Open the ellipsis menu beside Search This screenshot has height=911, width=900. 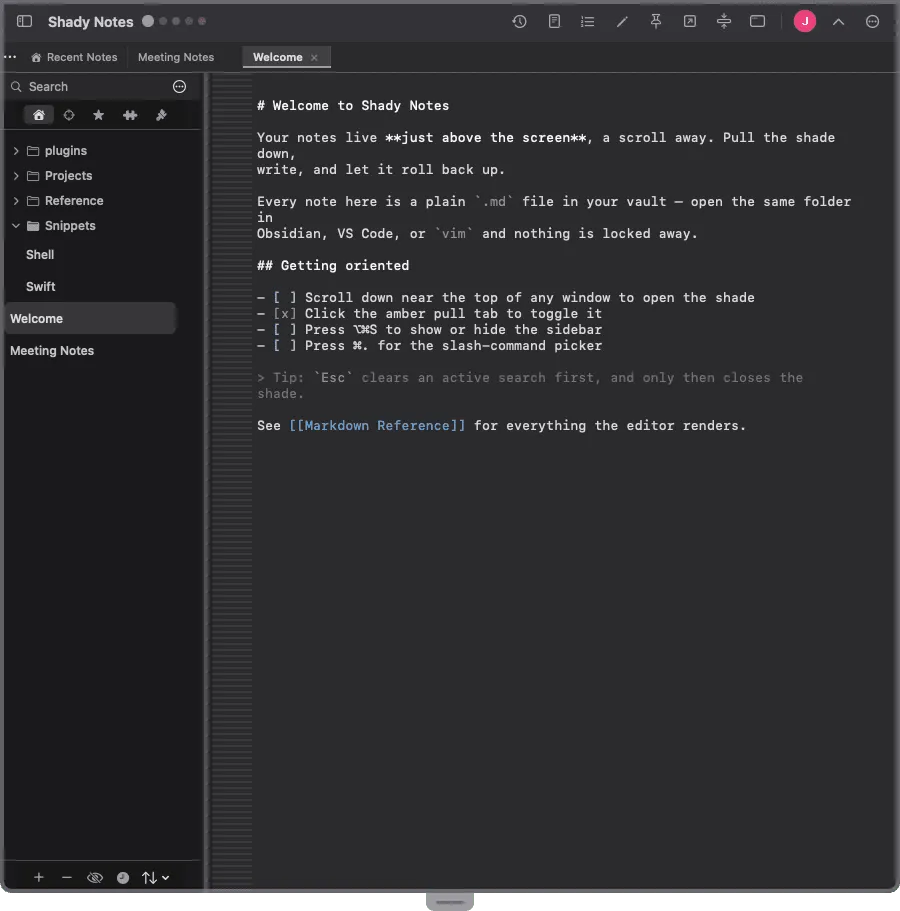pyautogui.click(x=180, y=87)
